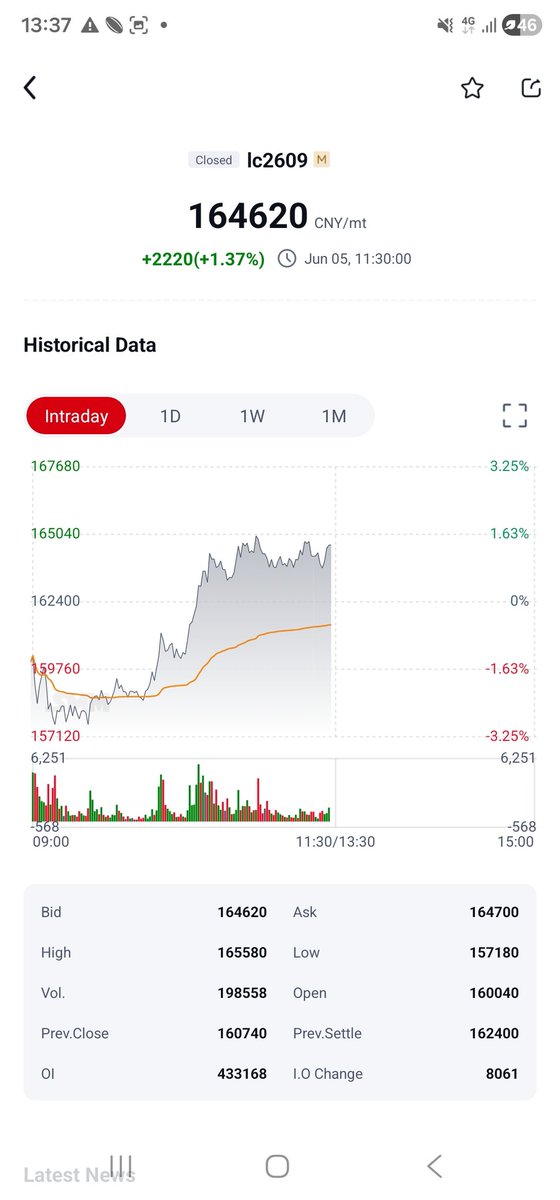
Task: Tap the CNY/mt unit label
Action: tap(340, 223)
